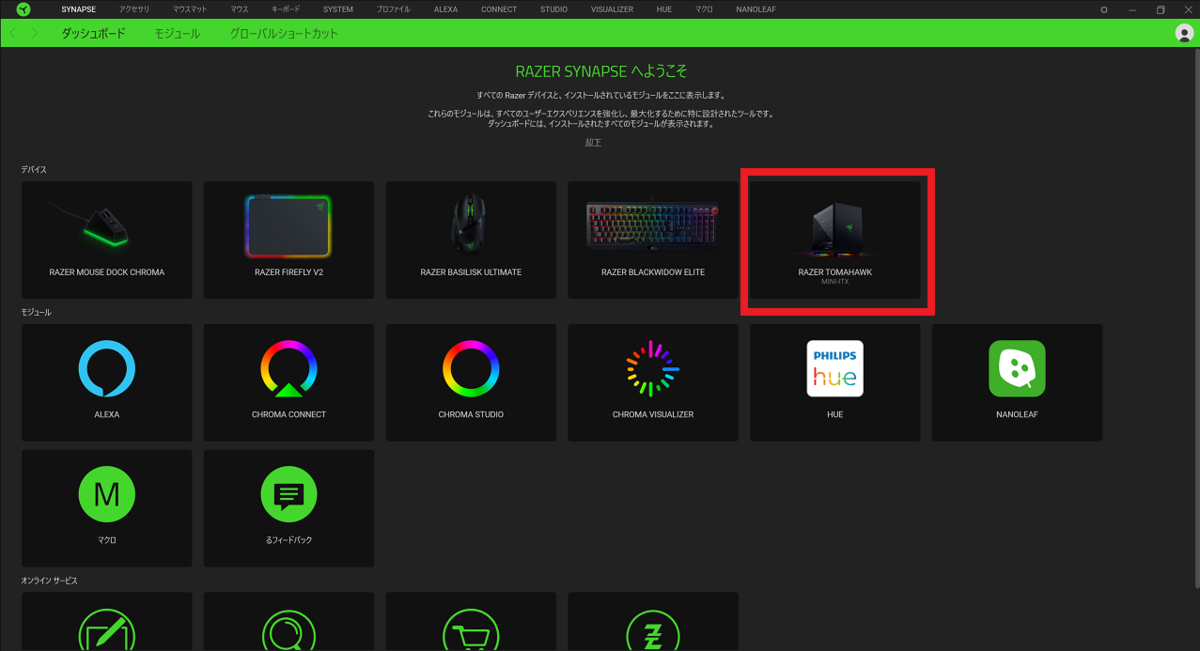Screen dimensions: 1200x651
Task: Click the magnifier online service tile
Action: tap(289, 621)
